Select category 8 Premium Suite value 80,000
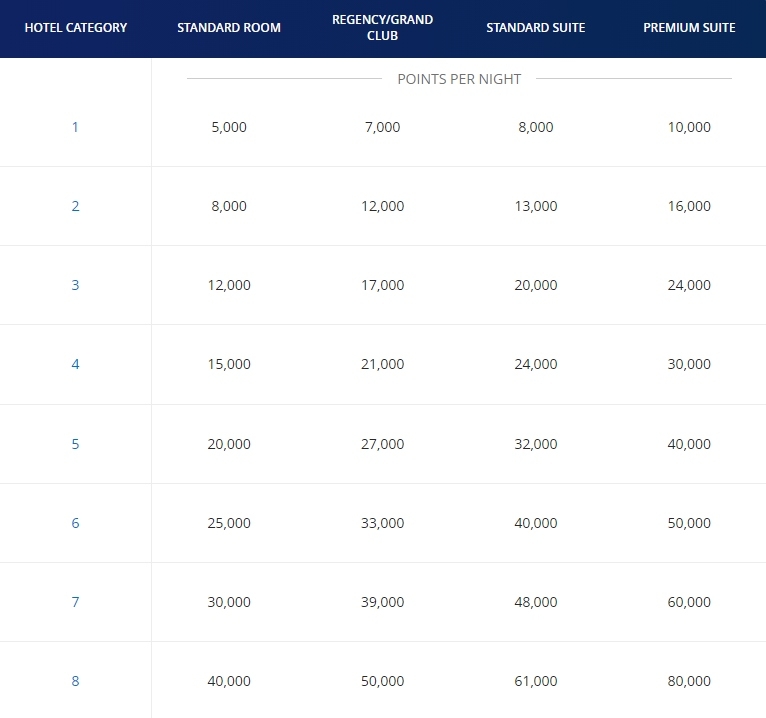The image size is (766, 718). pyautogui.click(x=689, y=681)
